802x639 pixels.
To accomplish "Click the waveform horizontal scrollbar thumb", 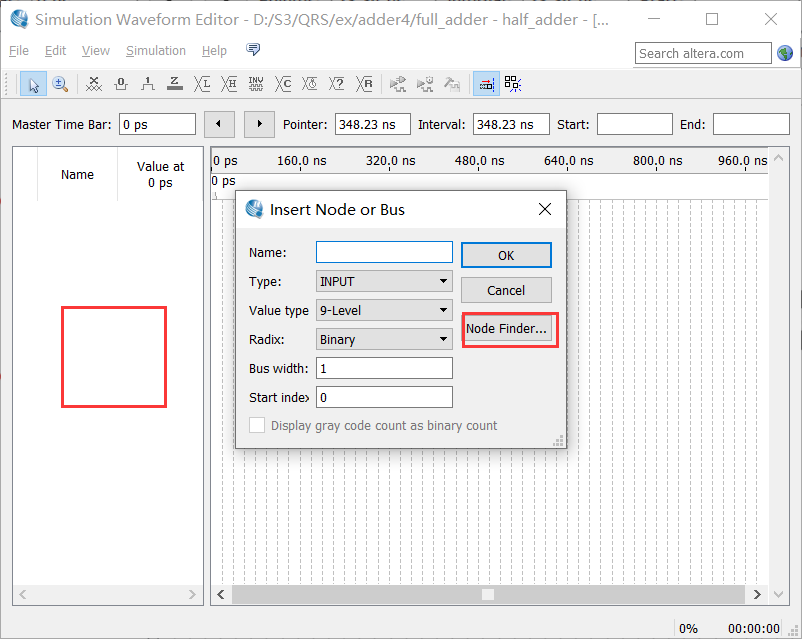I will pyautogui.click(x=488, y=594).
